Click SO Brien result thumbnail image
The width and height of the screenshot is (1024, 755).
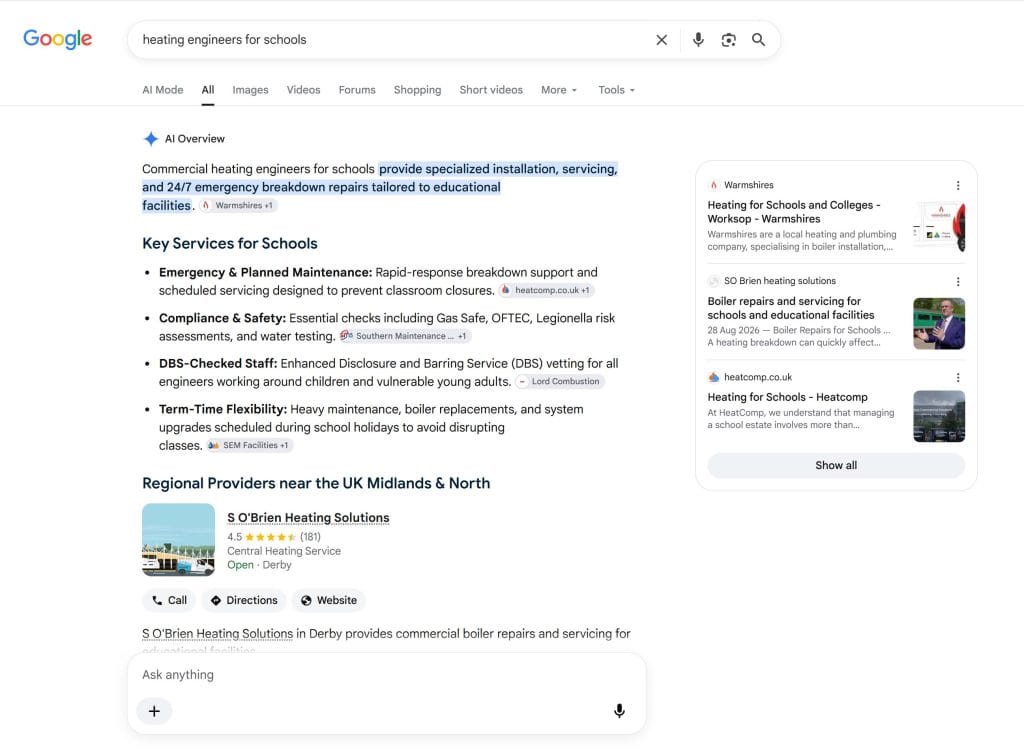coord(939,323)
